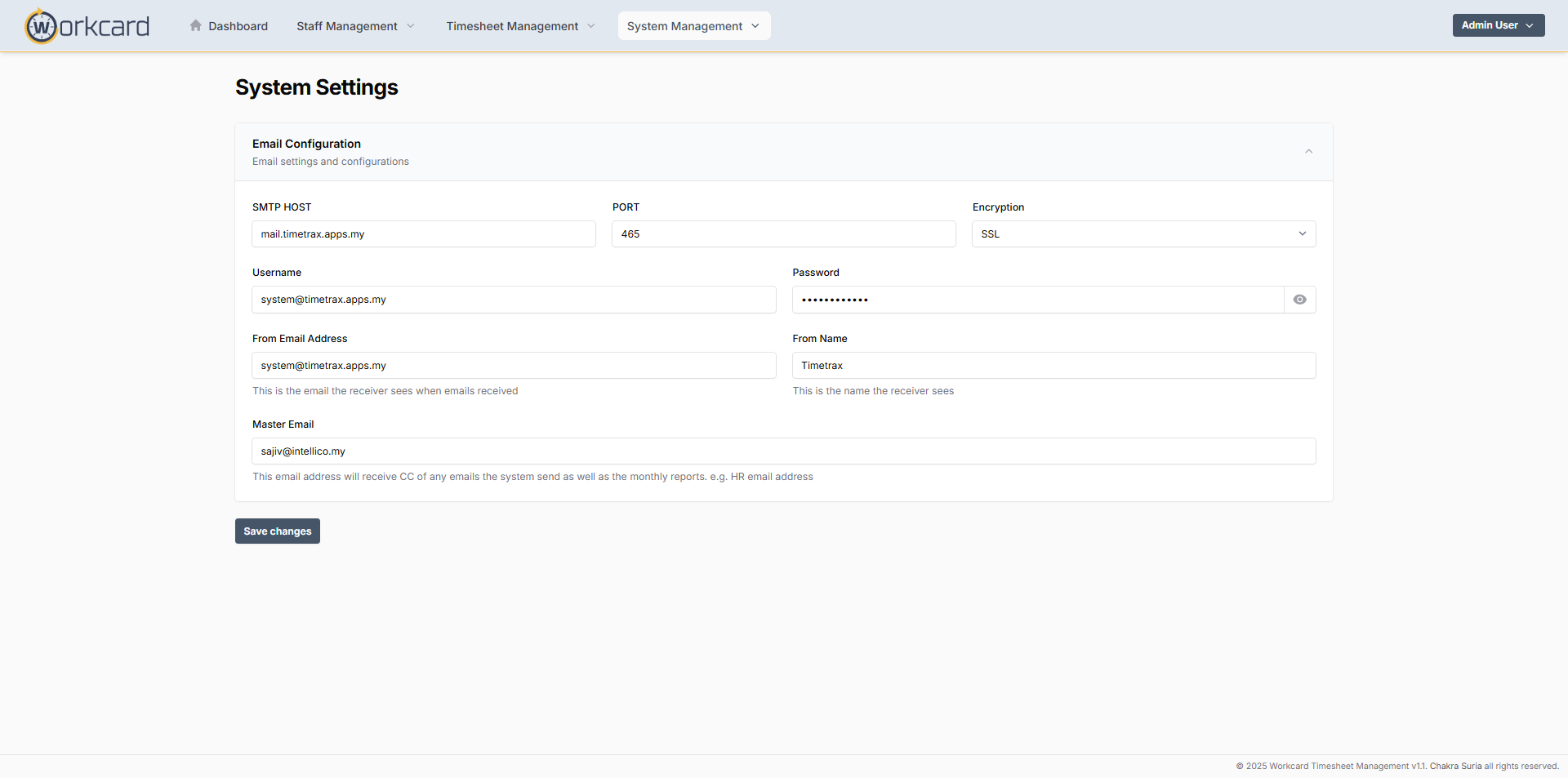The width and height of the screenshot is (1568, 778).
Task: Focus the SMTP HOST field
Action: click(423, 234)
